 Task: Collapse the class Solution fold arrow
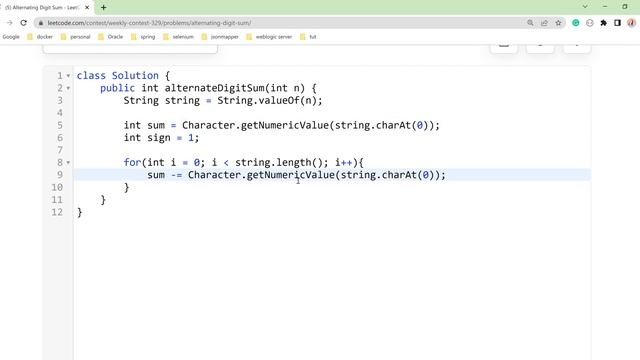68,76
